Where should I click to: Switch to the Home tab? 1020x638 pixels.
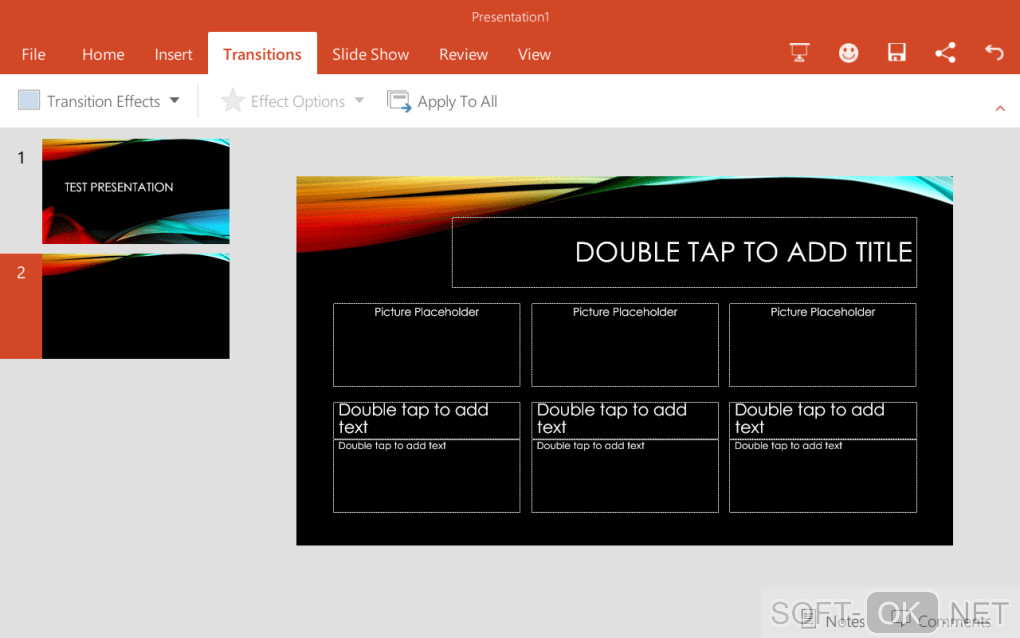click(x=103, y=55)
